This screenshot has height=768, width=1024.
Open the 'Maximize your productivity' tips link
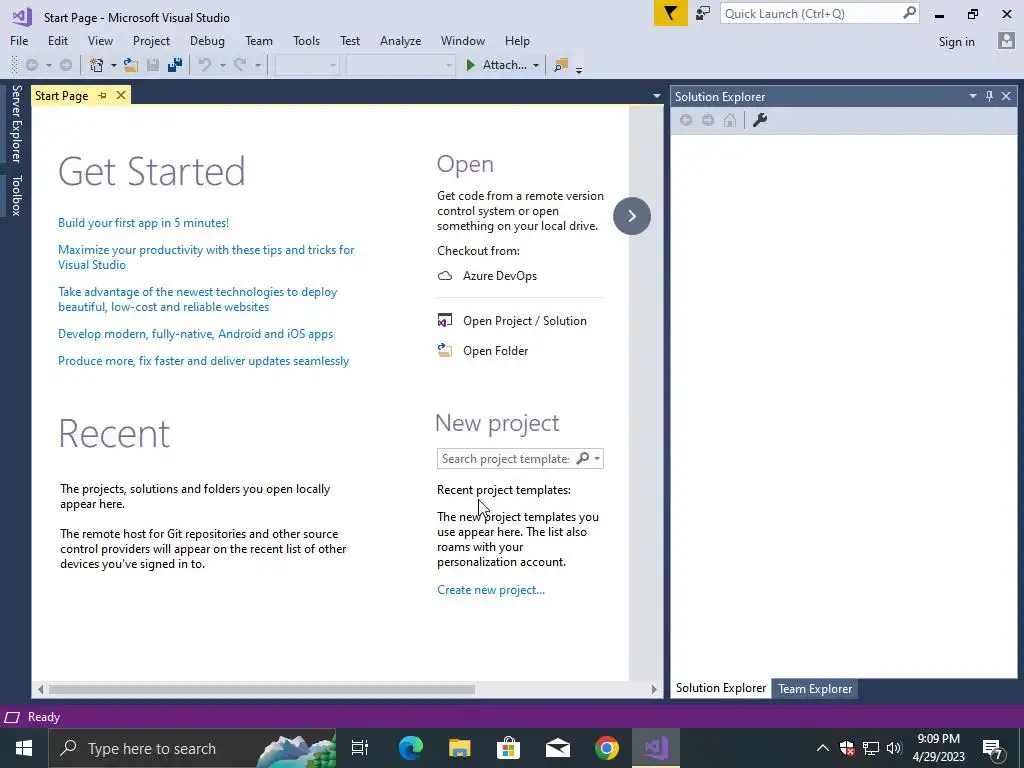point(206,257)
